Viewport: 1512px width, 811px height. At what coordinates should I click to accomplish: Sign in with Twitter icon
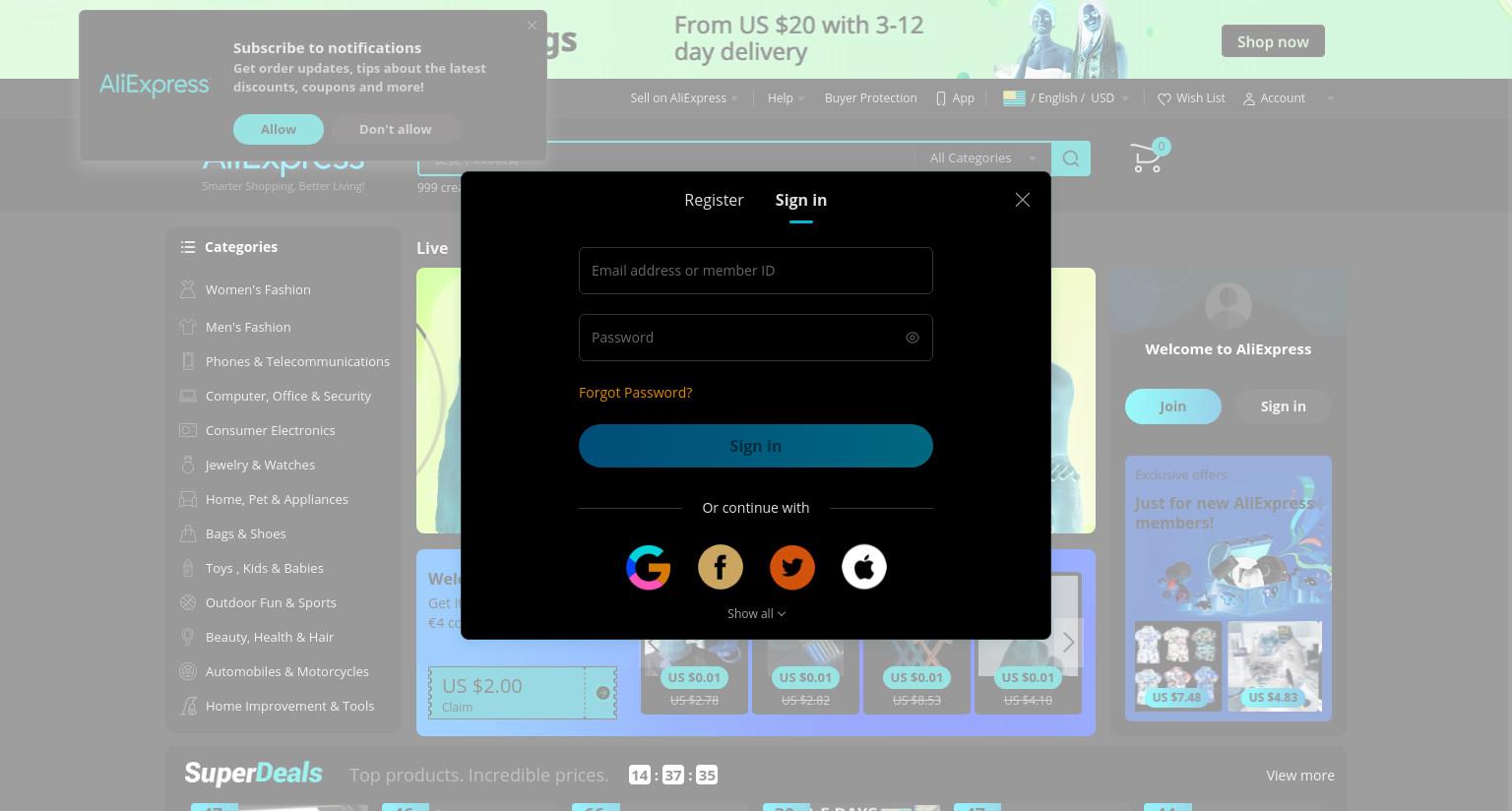[792, 567]
